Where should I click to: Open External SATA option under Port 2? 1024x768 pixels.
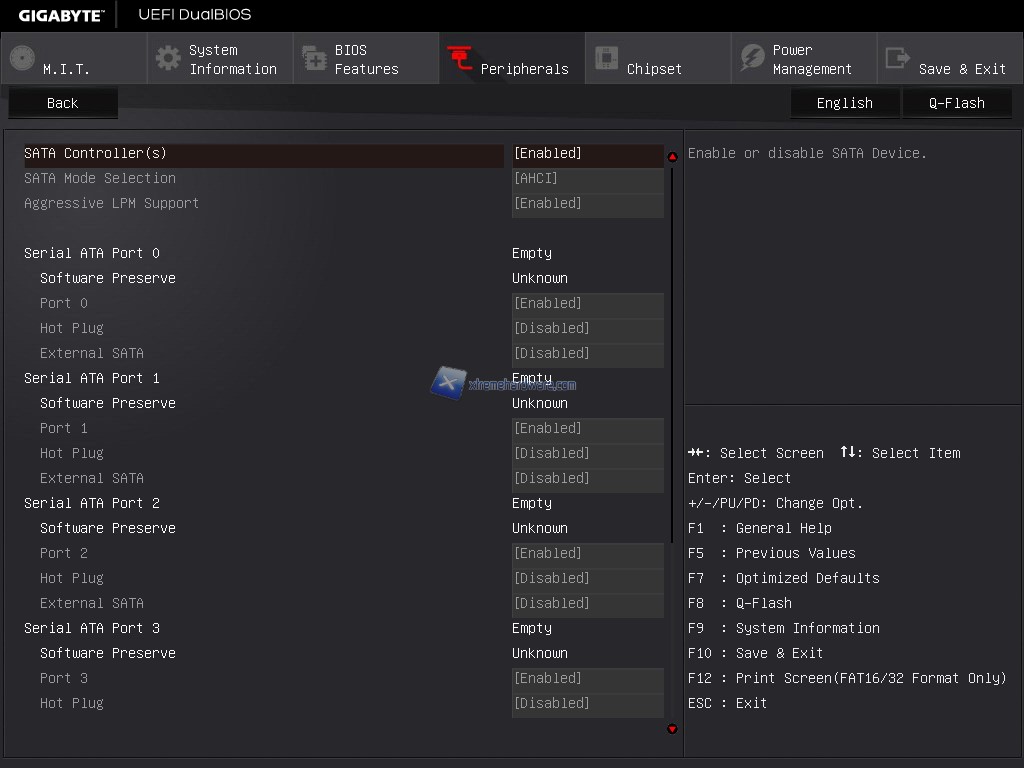point(587,604)
